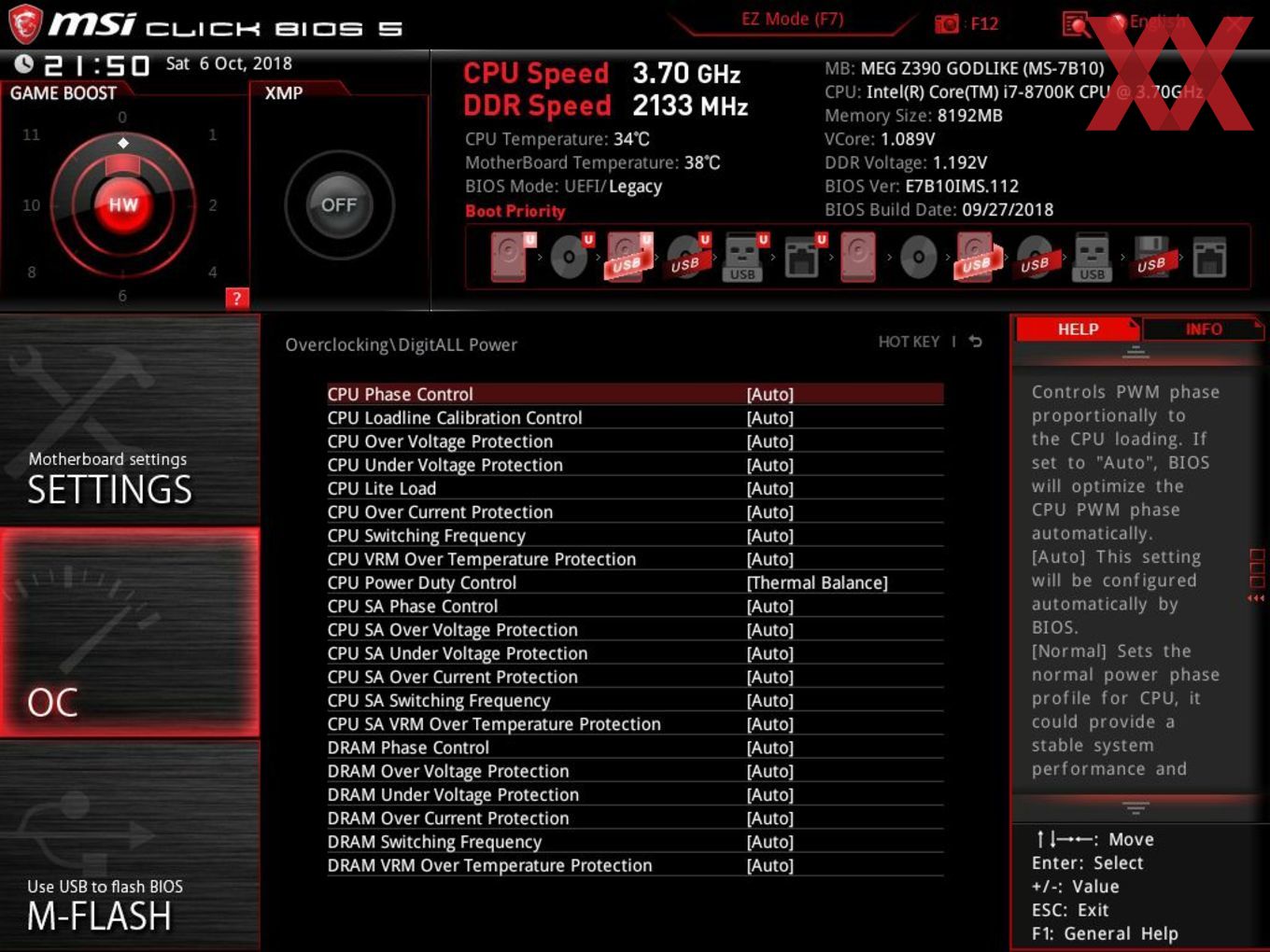Image resolution: width=1270 pixels, height=952 pixels.
Task: Select CPU Under Voltage Protection row
Action: [x=635, y=465]
